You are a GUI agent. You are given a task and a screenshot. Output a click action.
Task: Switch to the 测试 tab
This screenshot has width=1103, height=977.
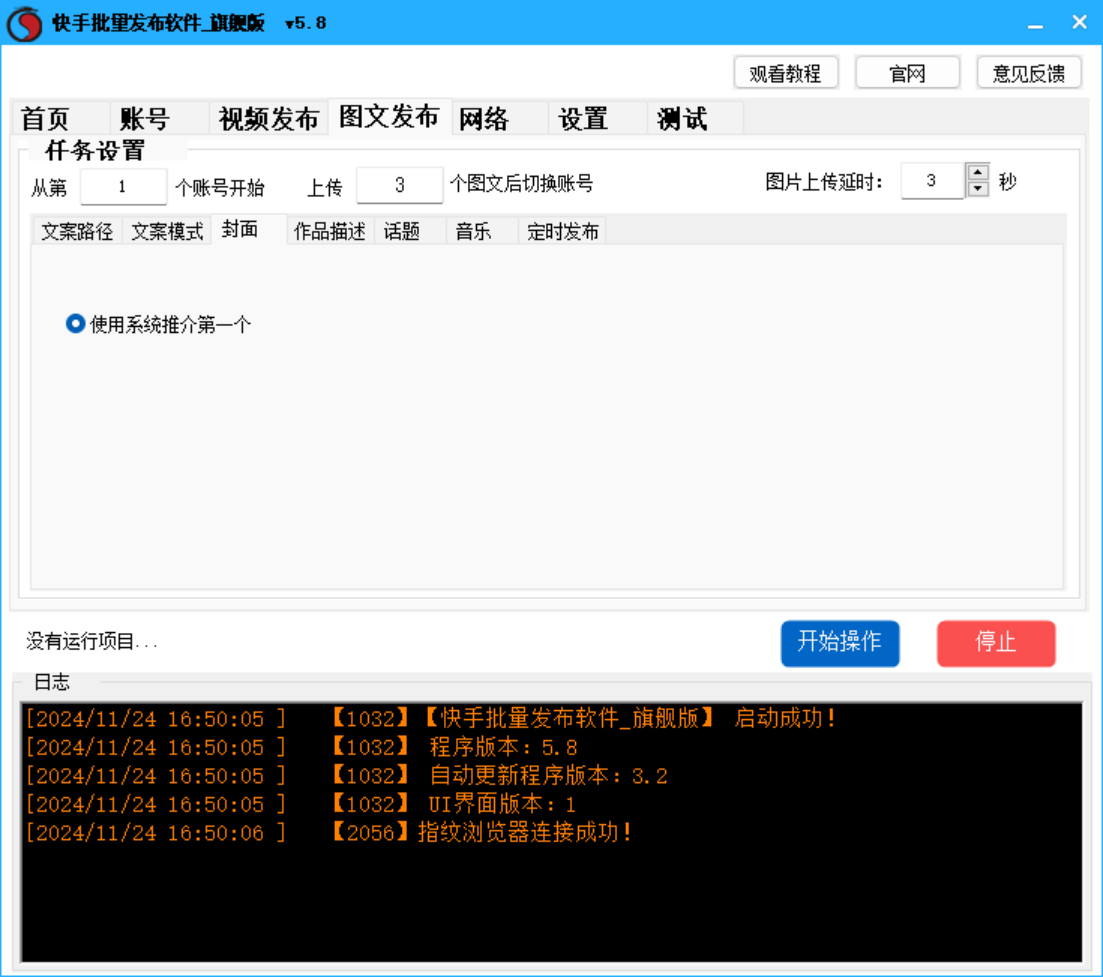pos(695,118)
